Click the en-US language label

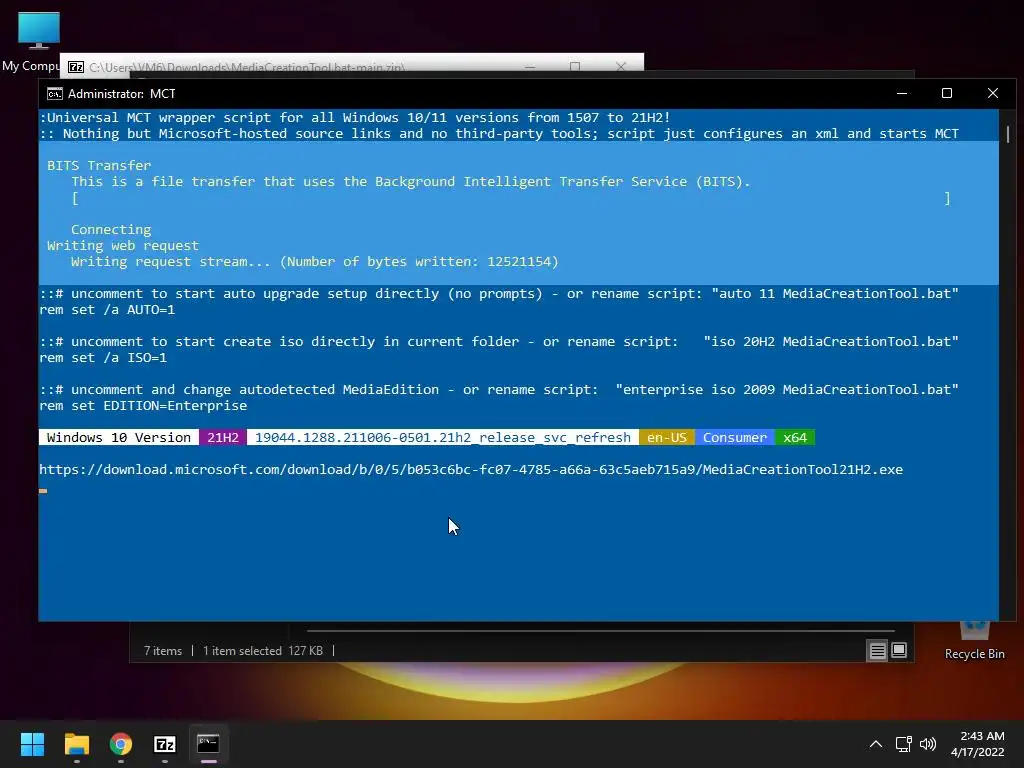[x=667, y=438]
